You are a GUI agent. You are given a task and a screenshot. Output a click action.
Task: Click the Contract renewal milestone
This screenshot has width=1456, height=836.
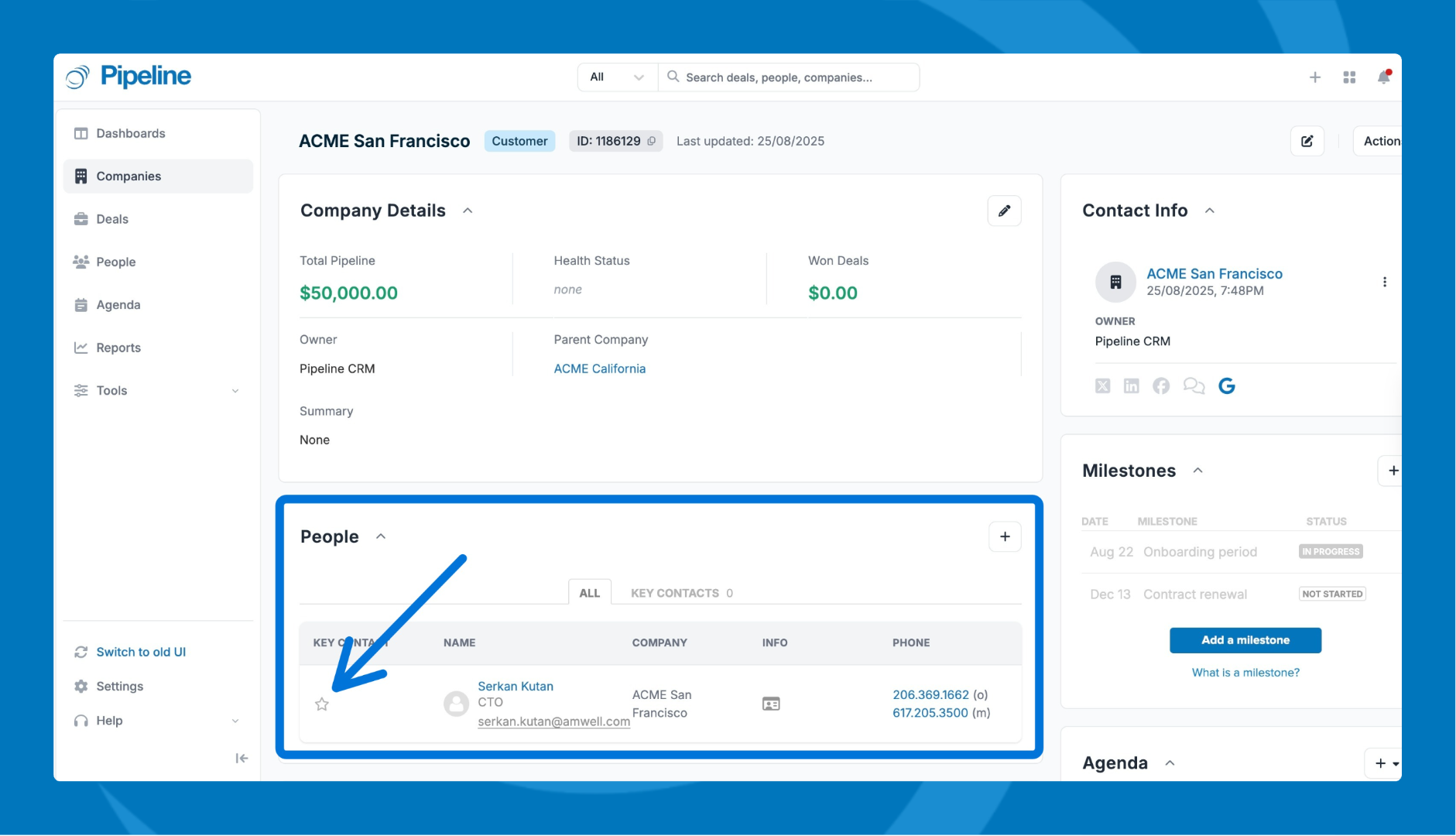tap(1195, 594)
